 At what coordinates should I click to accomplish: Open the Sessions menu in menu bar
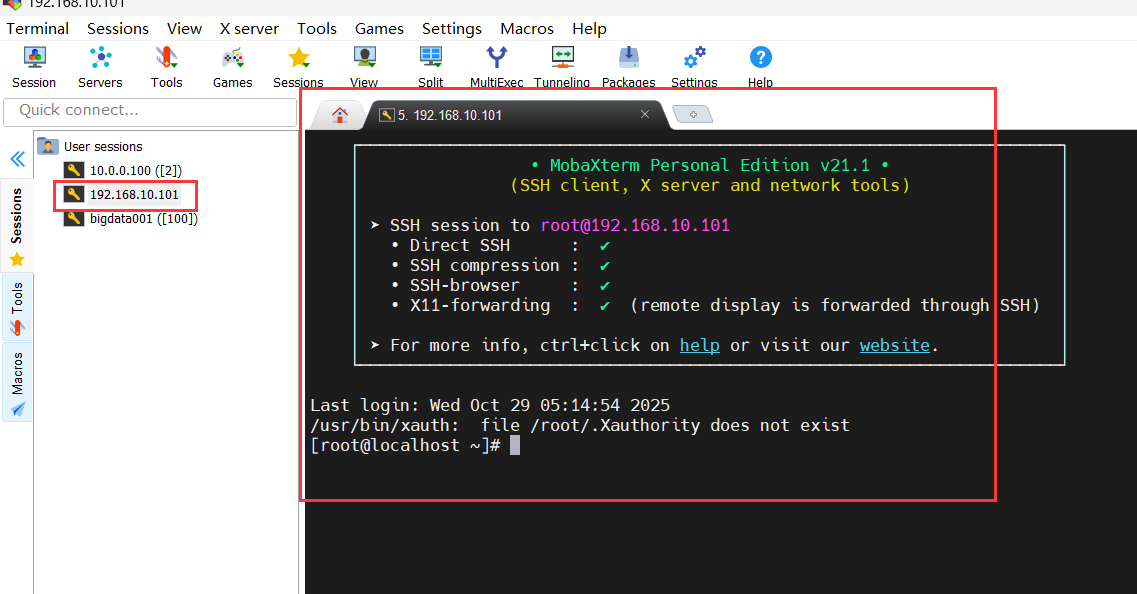pyautogui.click(x=117, y=28)
